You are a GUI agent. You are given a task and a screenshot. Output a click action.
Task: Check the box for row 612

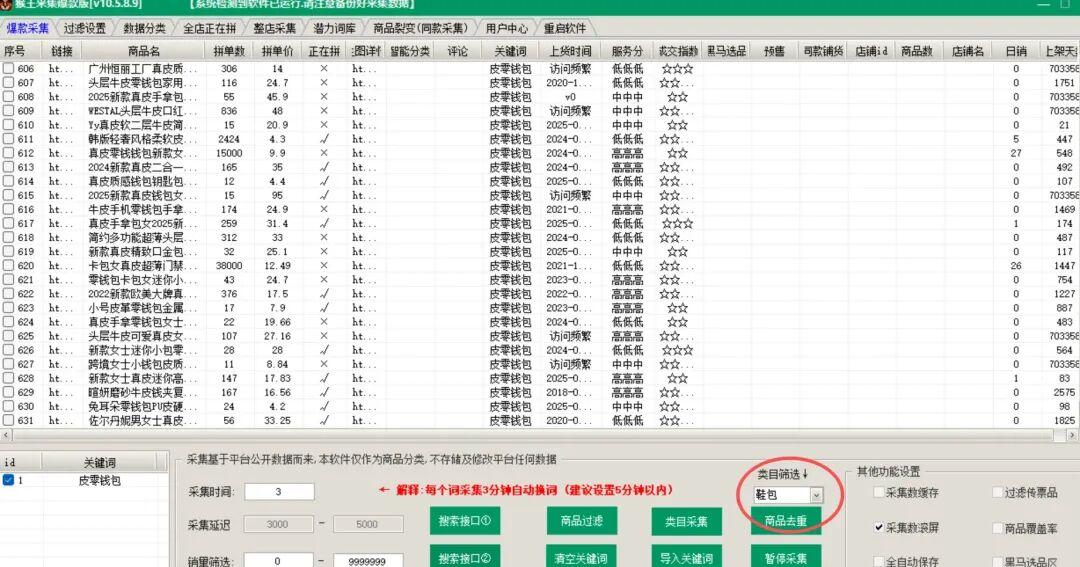(x=8, y=153)
